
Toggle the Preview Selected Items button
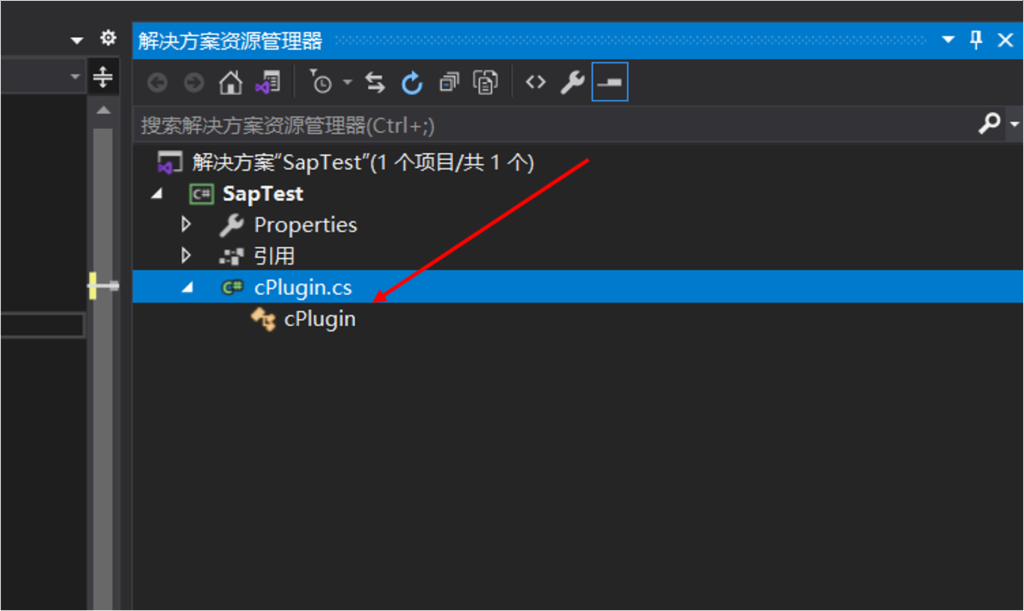tap(609, 83)
